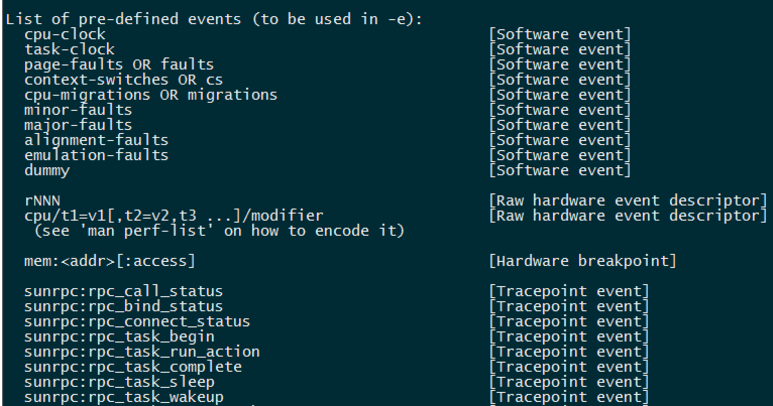The image size is (773, 406).
Task: Click the emulation-faults entry
Action: click(96, 155)
